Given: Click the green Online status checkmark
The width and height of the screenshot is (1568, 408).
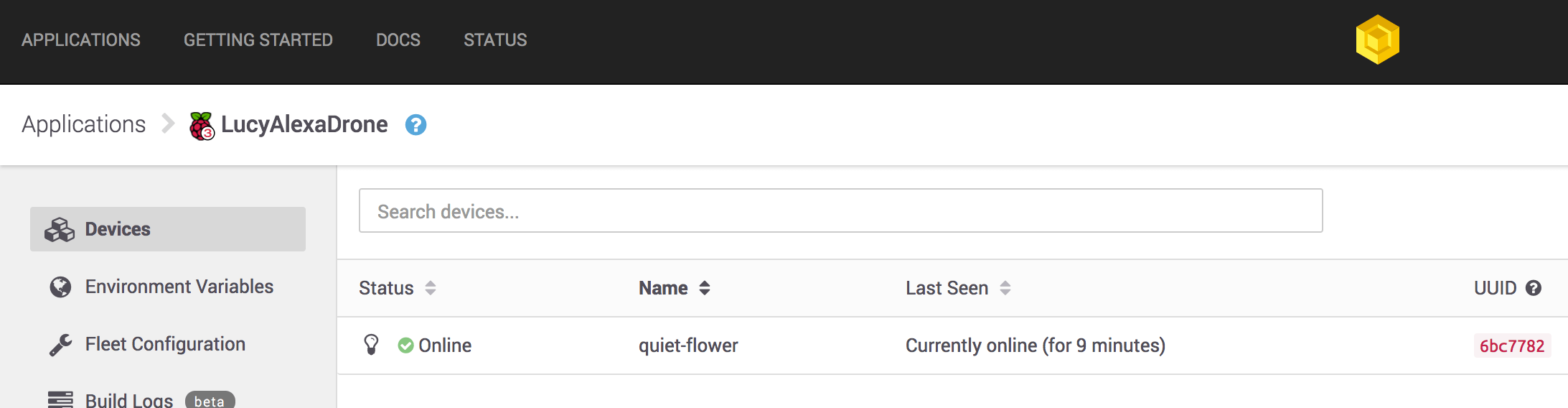Looking at the screenshot, I should click(405, 346).
